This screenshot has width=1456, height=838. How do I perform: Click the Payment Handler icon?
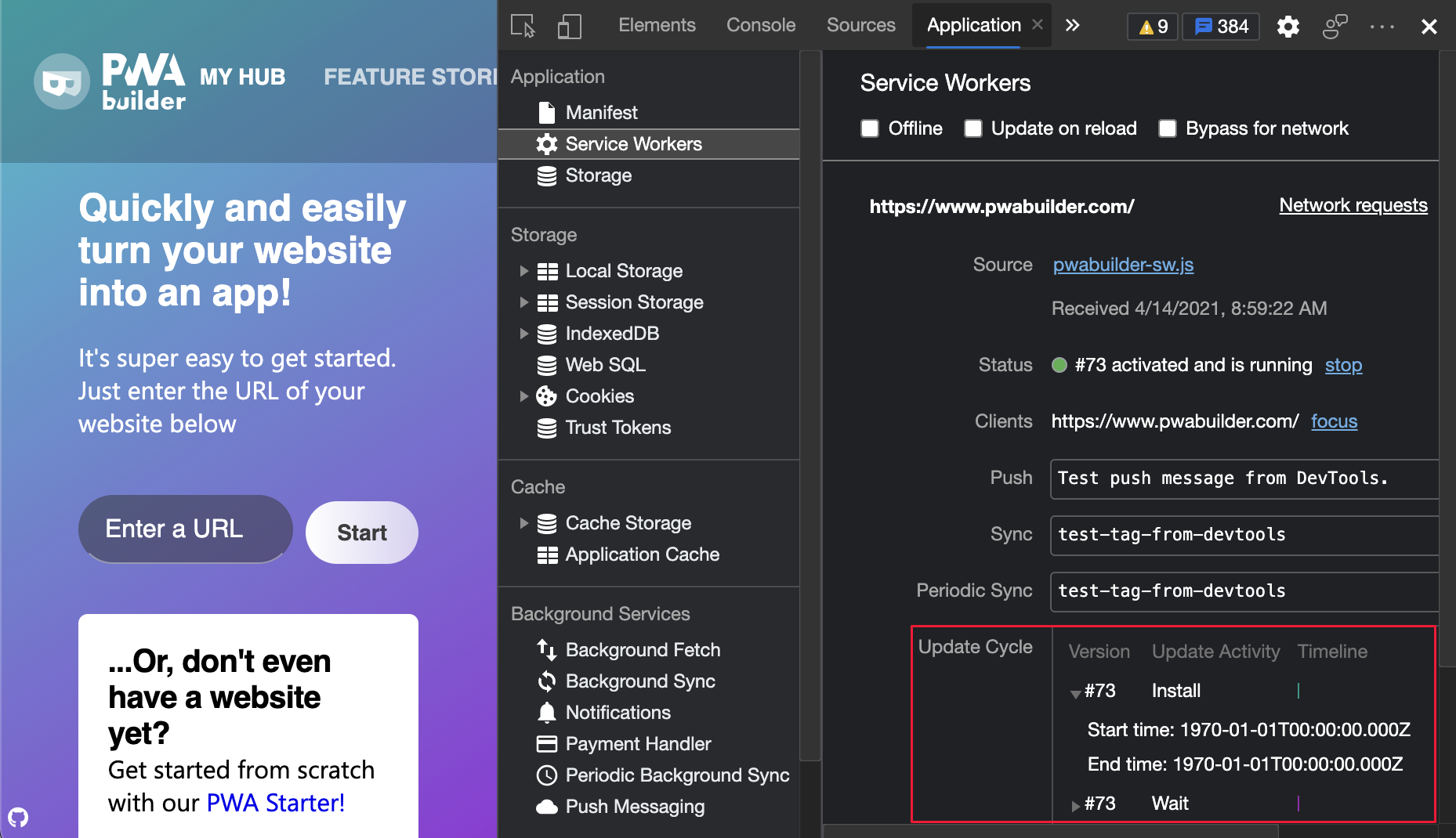point(548,743)
